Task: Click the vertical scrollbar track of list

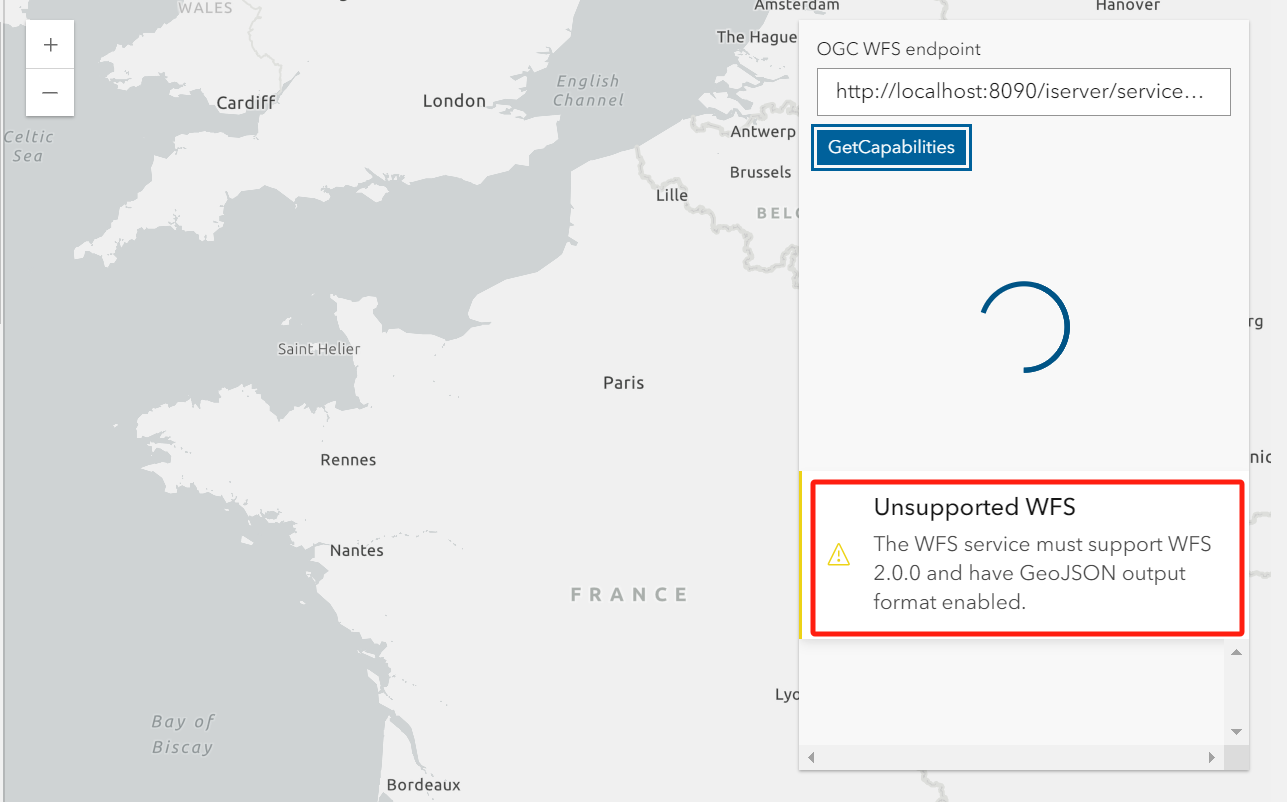Action: click(1236, 692)
